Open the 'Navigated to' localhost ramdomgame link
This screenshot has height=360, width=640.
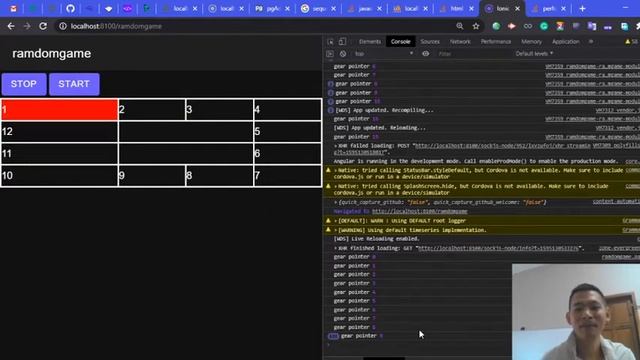click(420, 211)
